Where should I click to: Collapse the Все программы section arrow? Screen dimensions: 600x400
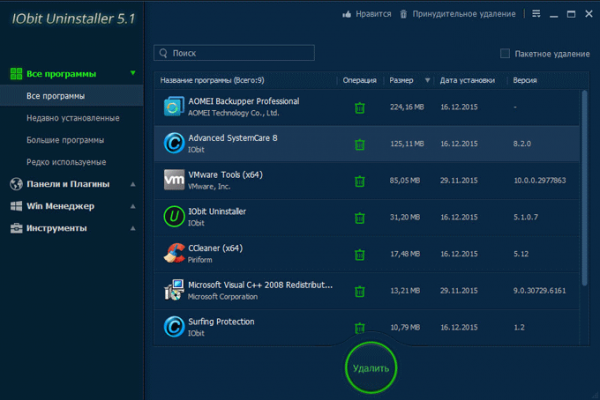133,73
